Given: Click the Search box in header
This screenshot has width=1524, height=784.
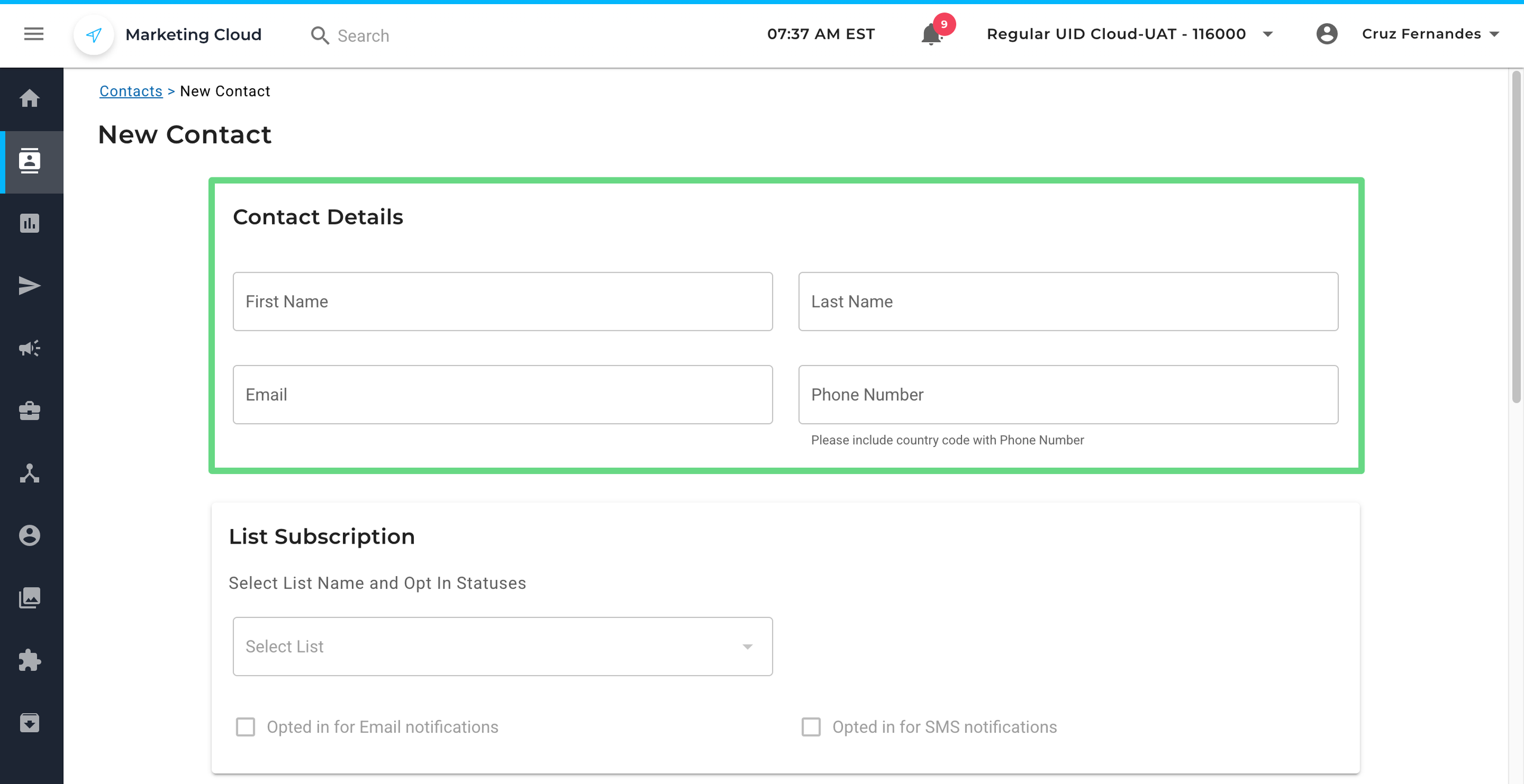Looking at the screenshot, I should tap(363, 36).
